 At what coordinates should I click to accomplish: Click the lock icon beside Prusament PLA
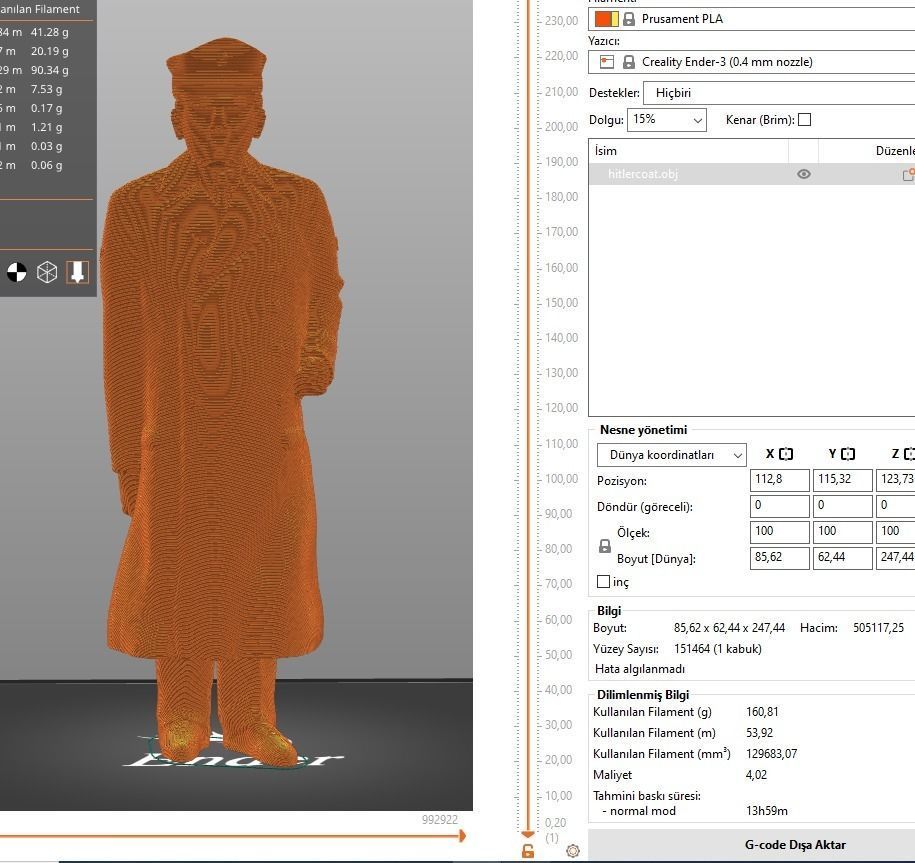pyautogui.click(x=628, y=19)
